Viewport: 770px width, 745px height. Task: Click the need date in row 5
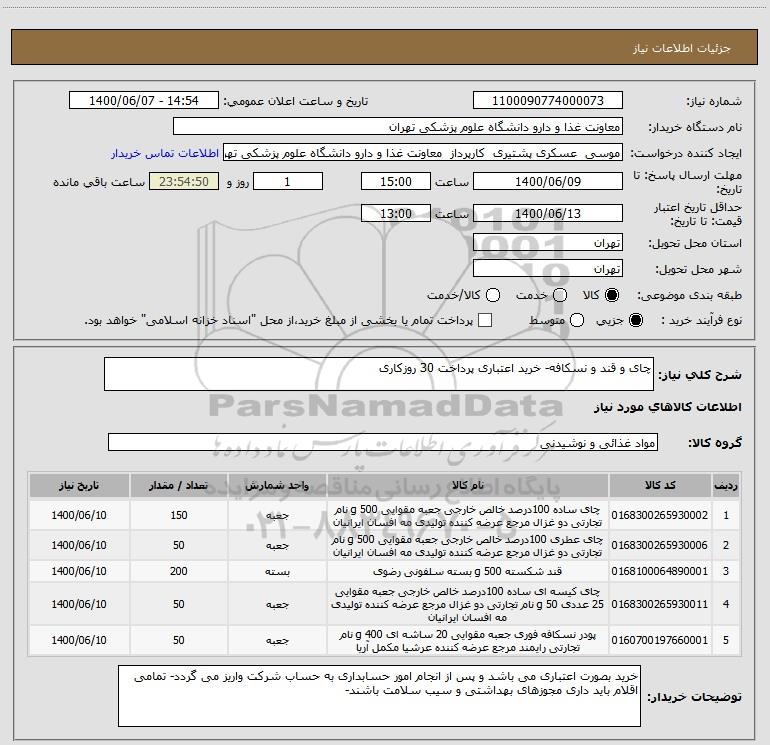pyautogui.click(x=79, y=640)
